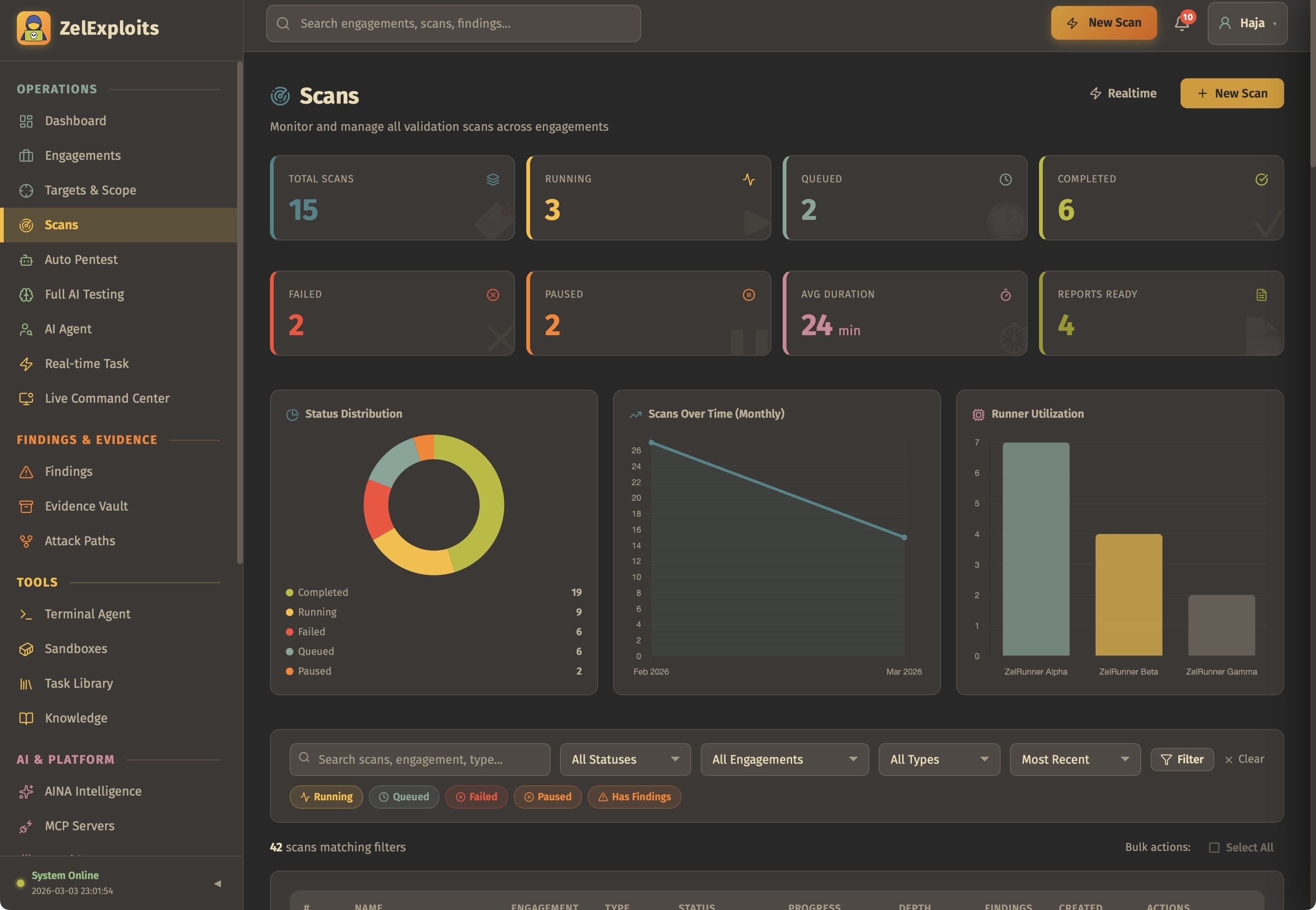Viewport: 1316px width, 910px height.
Task: Toggle the Running filter chip
Action: click(326, 797)
